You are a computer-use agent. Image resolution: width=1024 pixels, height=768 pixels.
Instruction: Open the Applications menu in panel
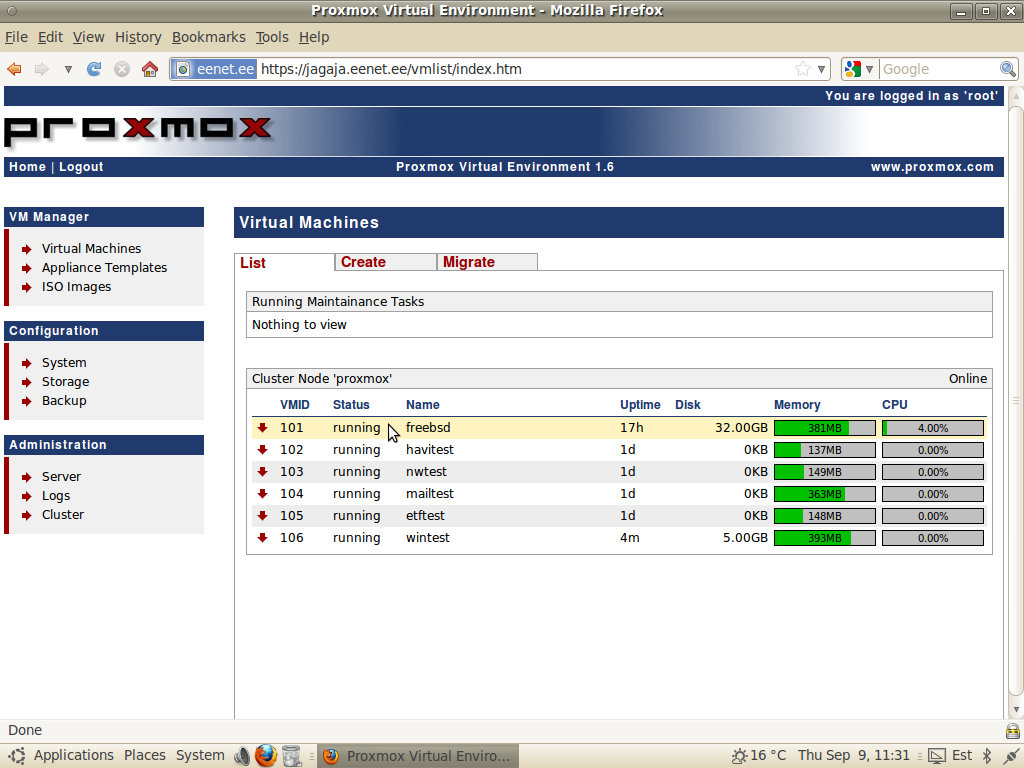[x=73, y=756]
